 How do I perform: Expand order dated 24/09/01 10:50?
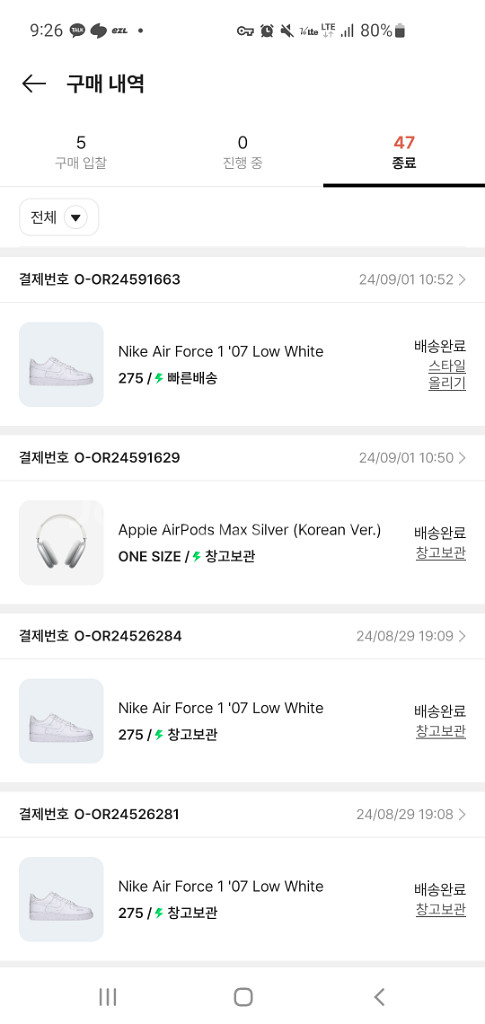(x=462, y=458)
